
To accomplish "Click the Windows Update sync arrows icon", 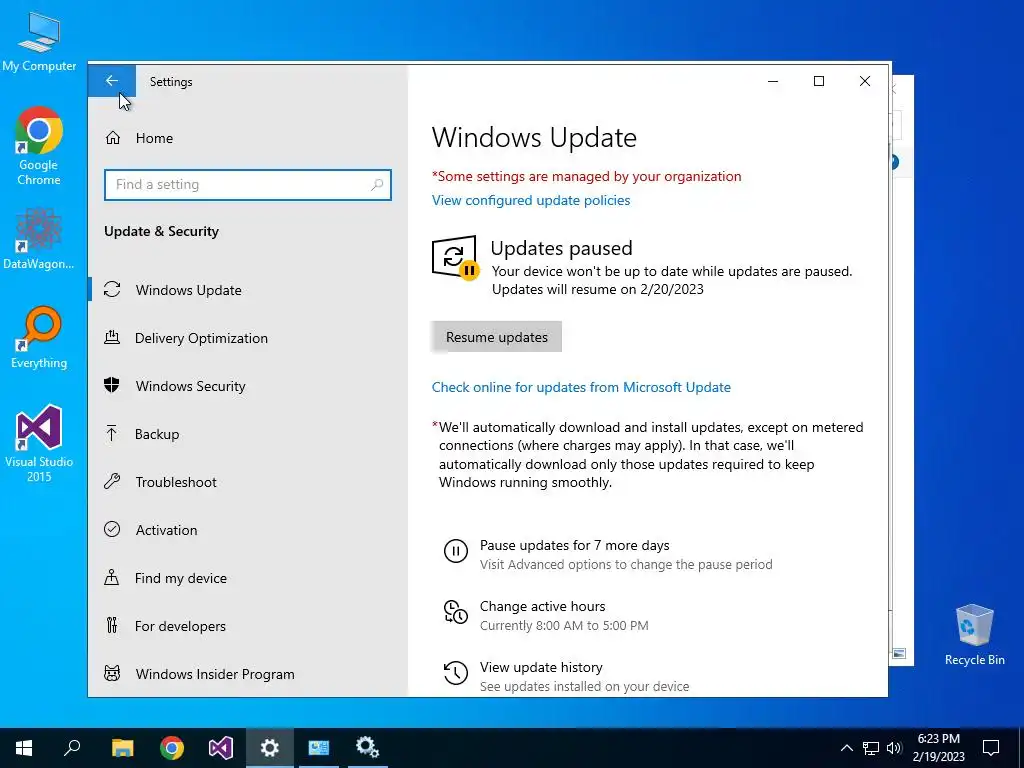I will click(x=112, y=289).
